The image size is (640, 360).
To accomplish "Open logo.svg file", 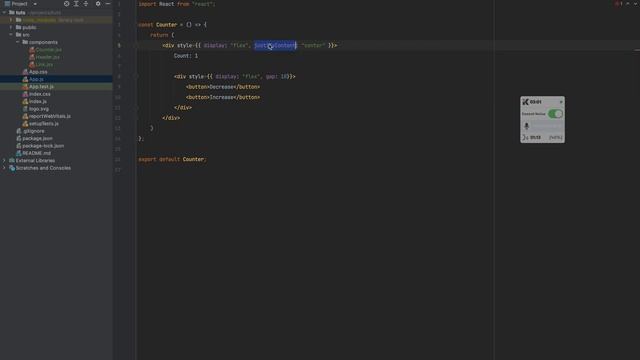I will click(39, 109).
